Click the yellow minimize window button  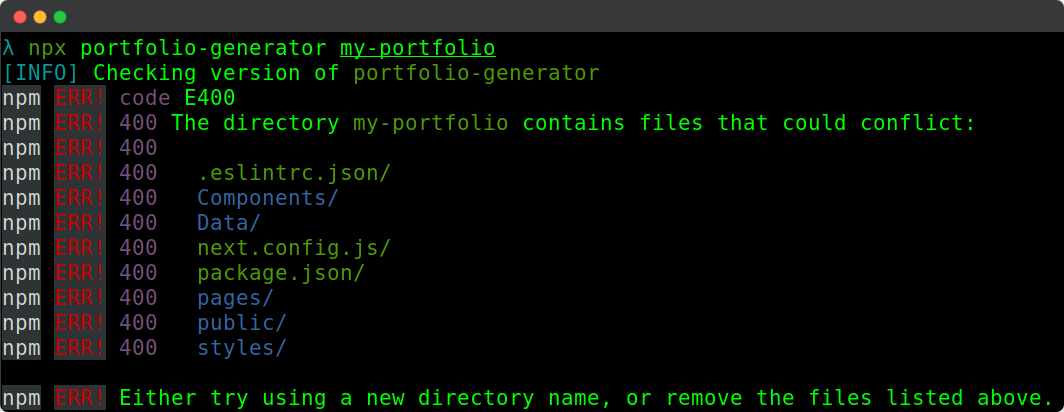coord(40,17)
